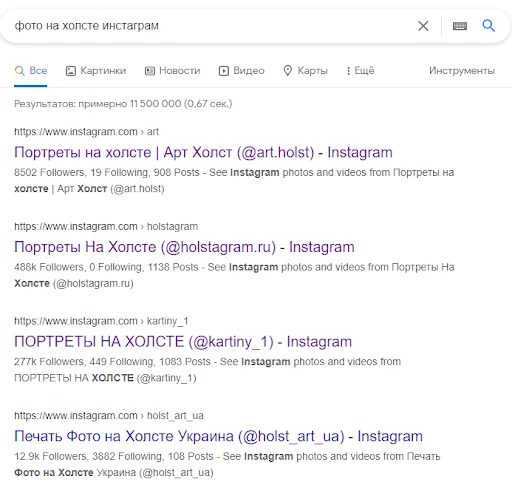Click the blue magnifier search icon
Image resolution: width=512 pixels, height=482 pixels.
pos(488,25)
